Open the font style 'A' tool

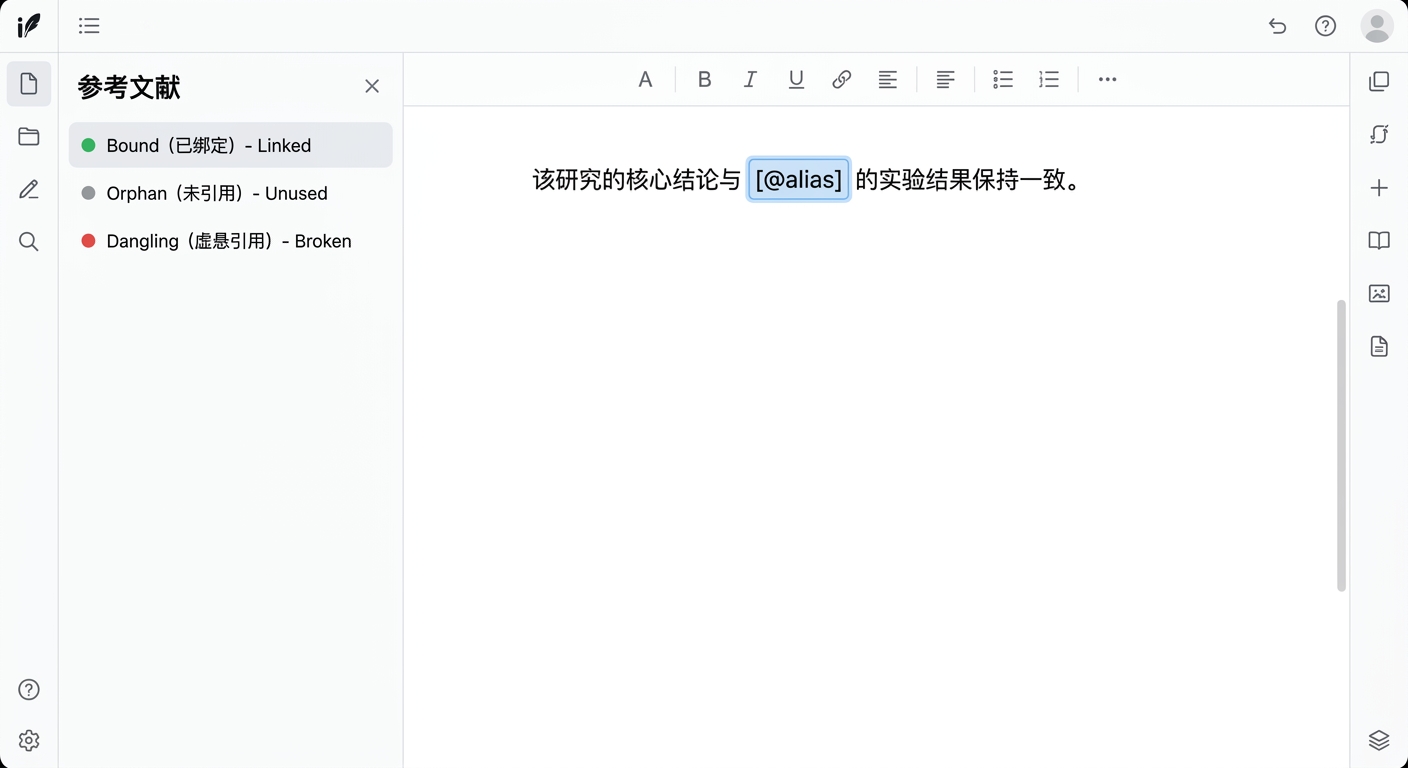coord(645,80)
